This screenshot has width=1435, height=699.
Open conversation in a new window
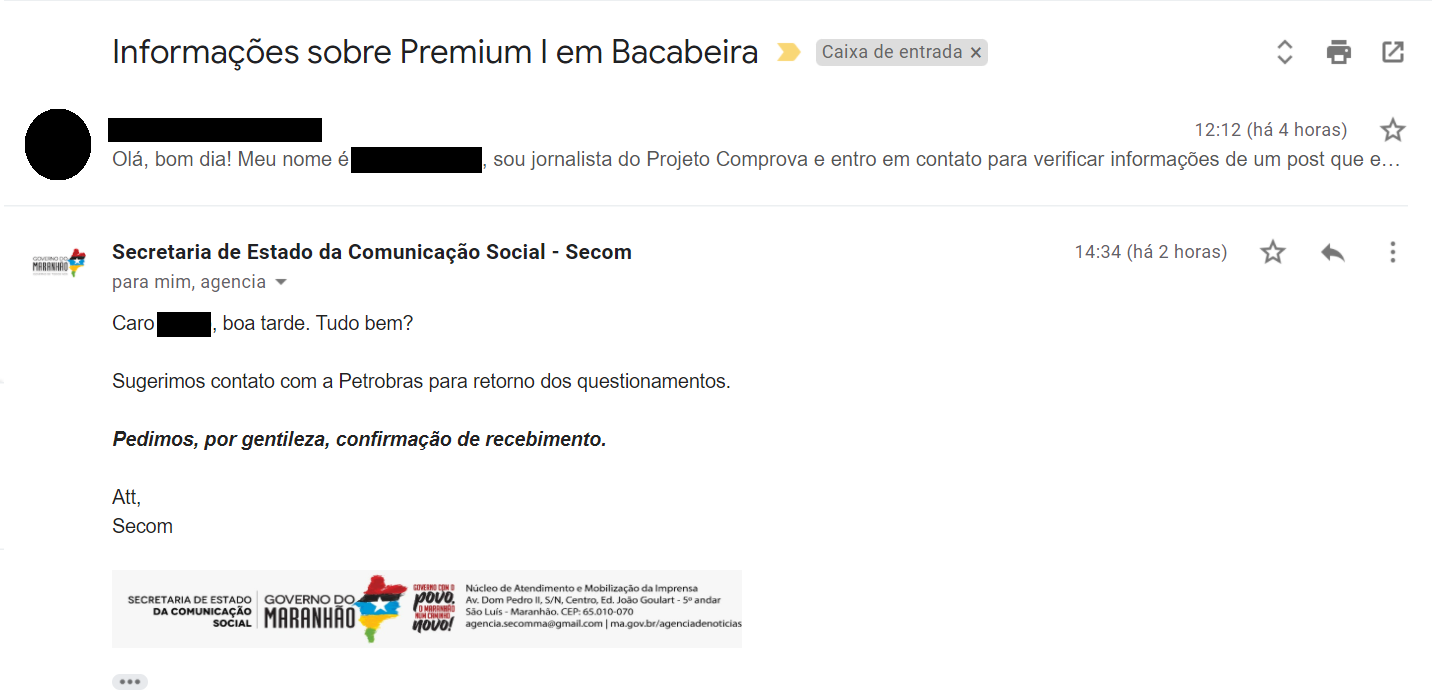click(1393, 52)
